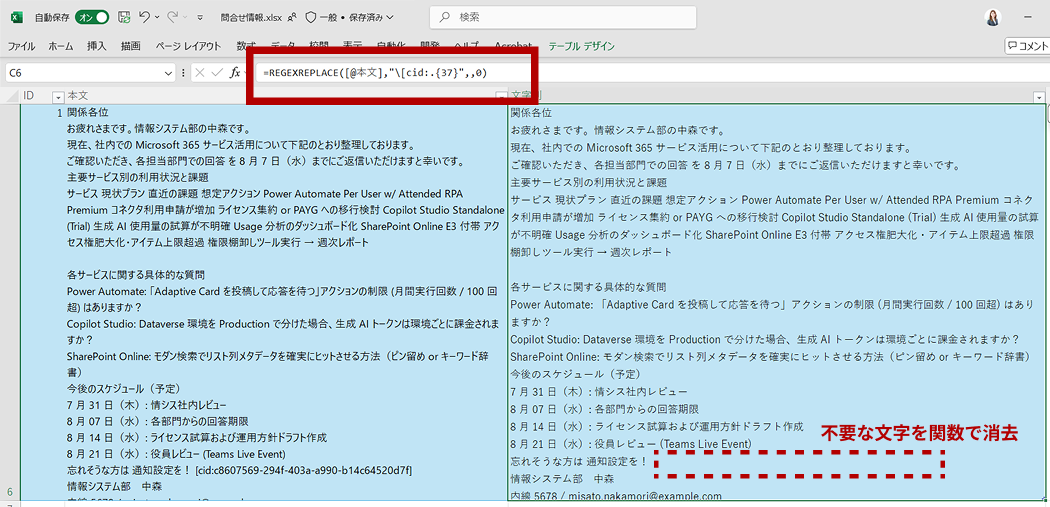
Task: Expand the Name Box dropdown showing C6
Action: (x=169, y=73)
